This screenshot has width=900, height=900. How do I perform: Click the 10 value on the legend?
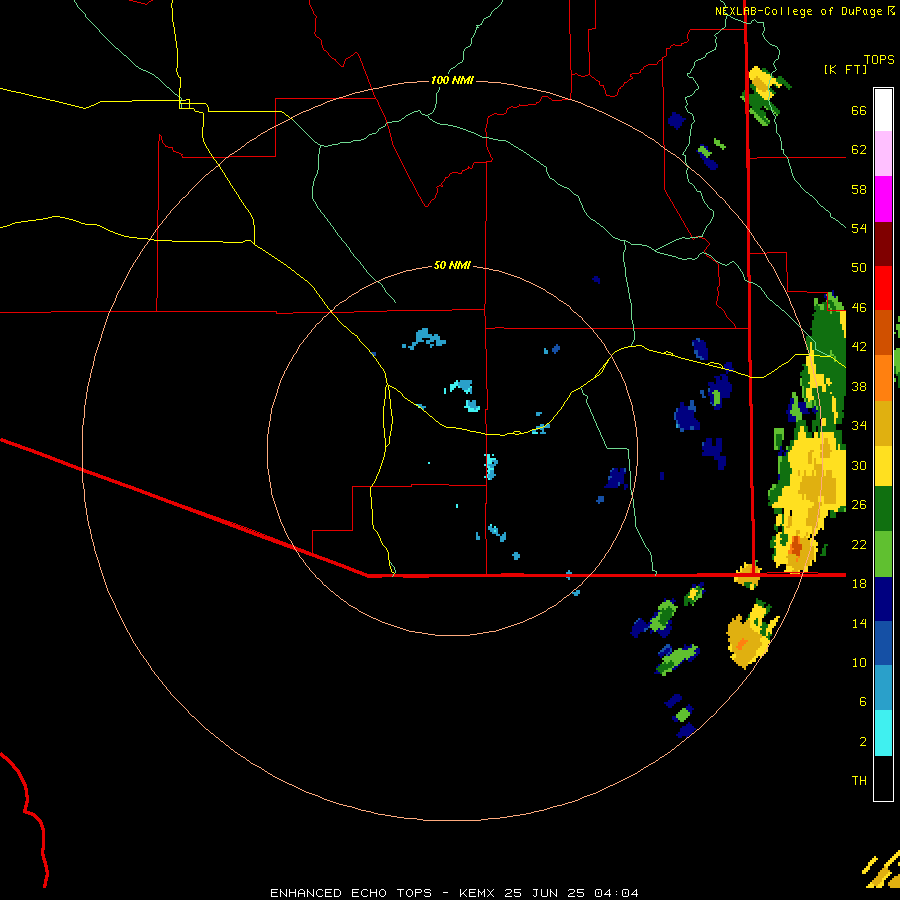click(x=859, y=662)
